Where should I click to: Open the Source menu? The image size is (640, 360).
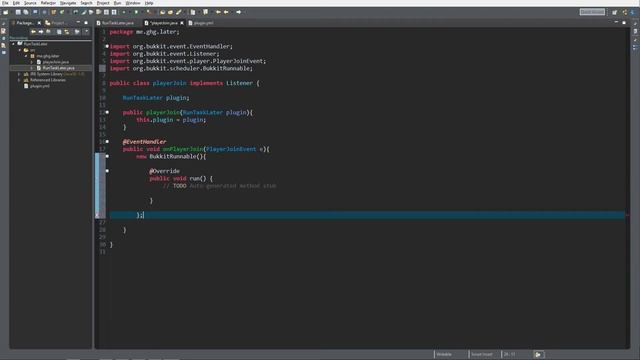(x=30, y=3)
